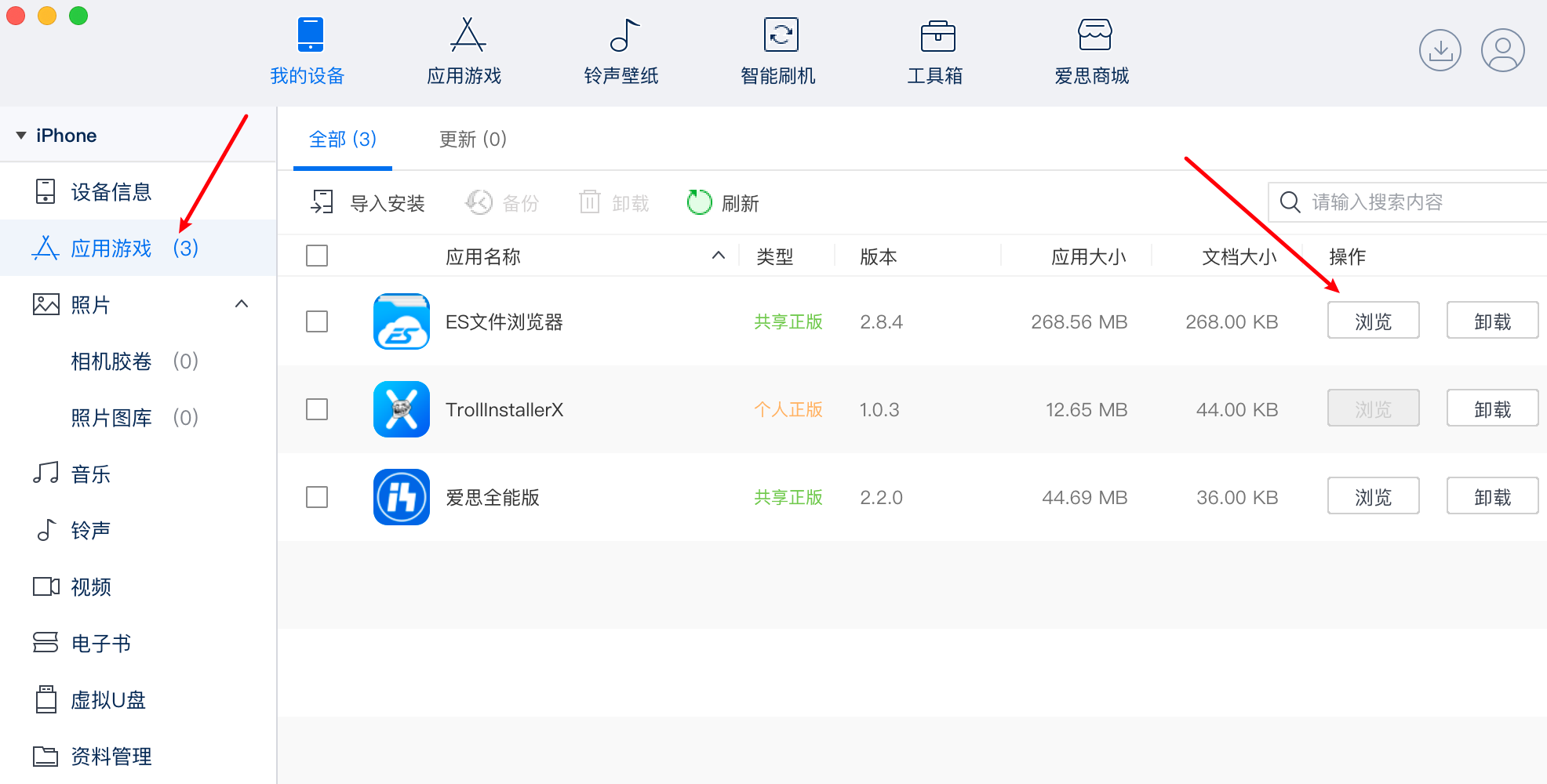Sort by the 类型 column header

[x=775, y=256]
